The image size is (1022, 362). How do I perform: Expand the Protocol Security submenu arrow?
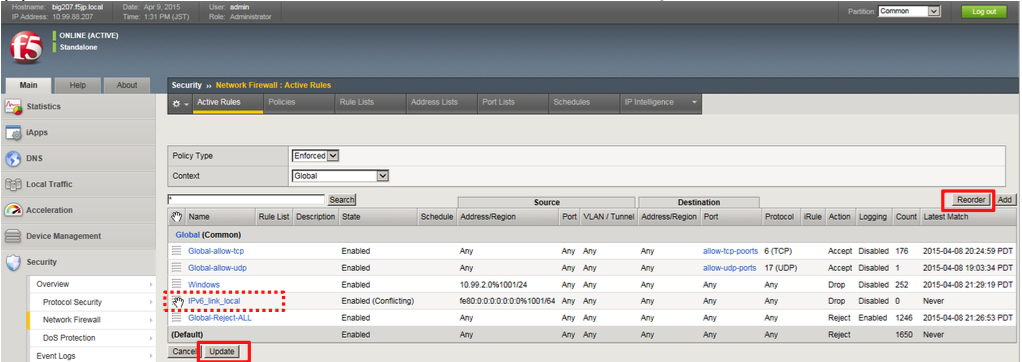pos(151,302)
